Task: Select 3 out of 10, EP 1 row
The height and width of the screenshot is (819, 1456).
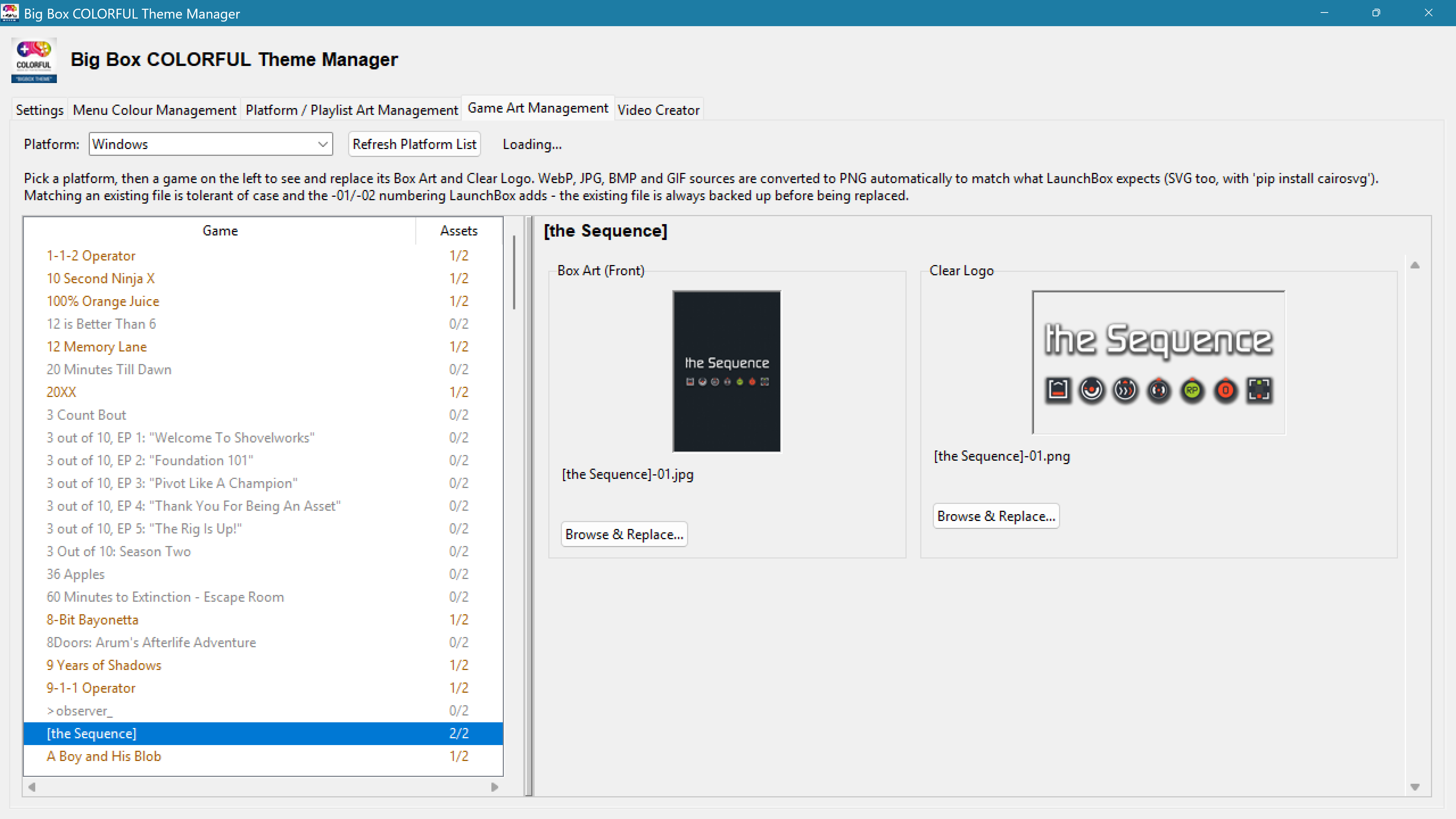Action: [x=264, y=438]
